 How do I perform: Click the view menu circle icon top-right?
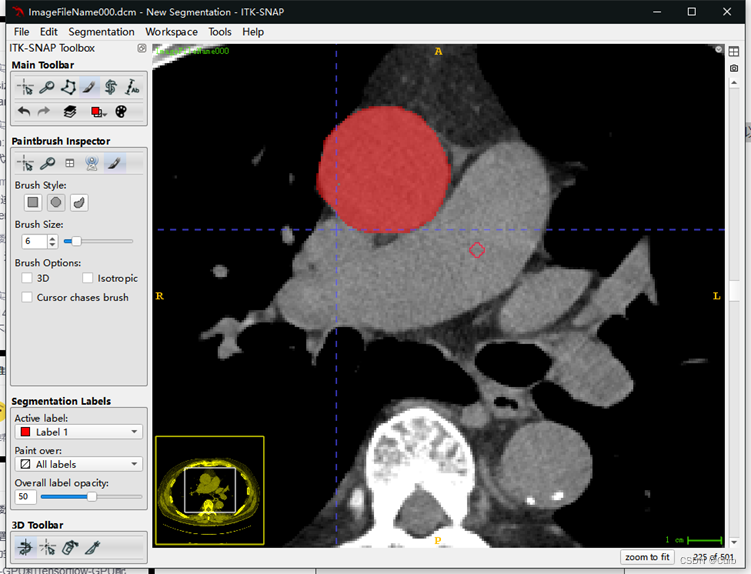[x=718, y=49]
